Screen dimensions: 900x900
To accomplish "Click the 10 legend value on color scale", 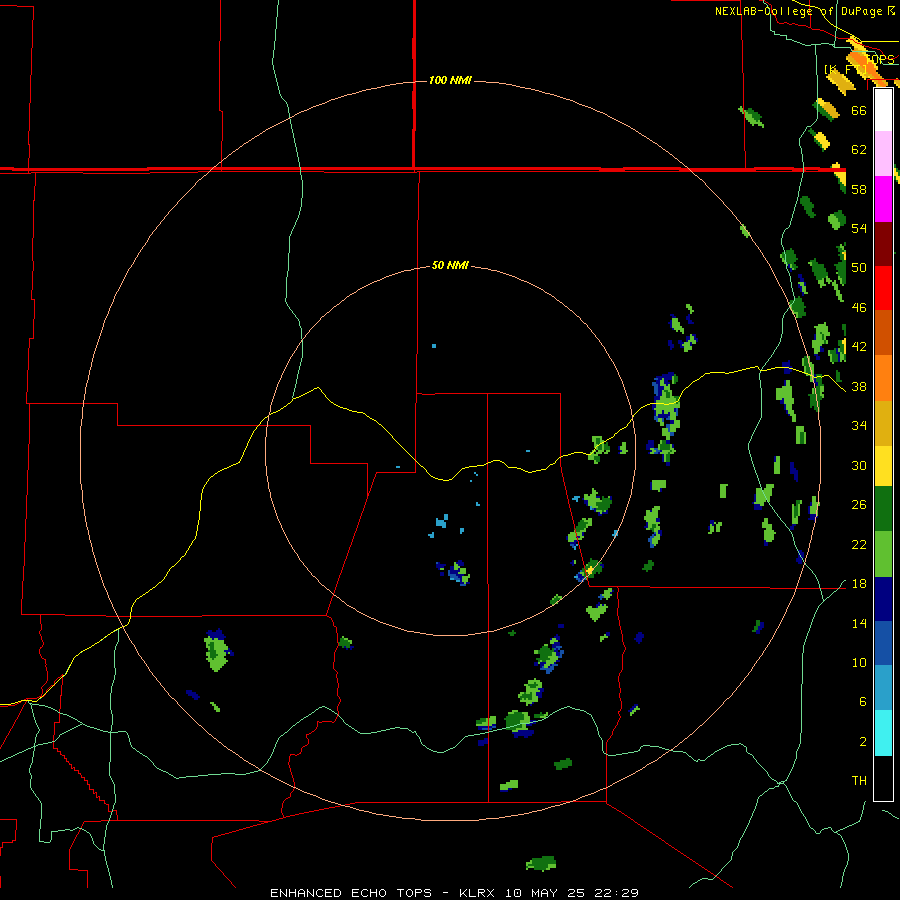I will [x=859, y=663].
